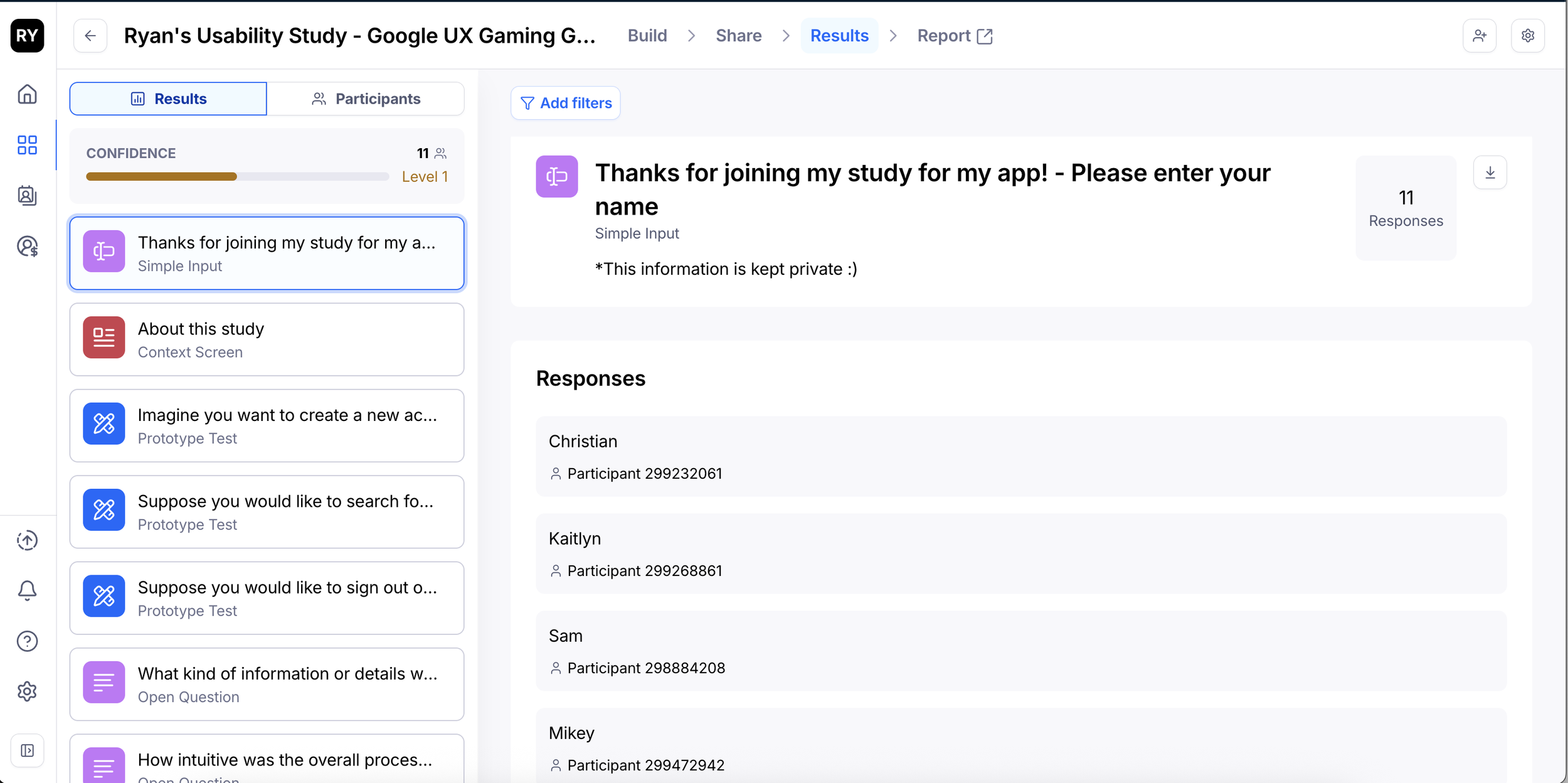Image resolution: width=1568 pixels, height=783 pixels.
Task: Collapse the sidebar with the panel icon
Action: coord(28,750)
